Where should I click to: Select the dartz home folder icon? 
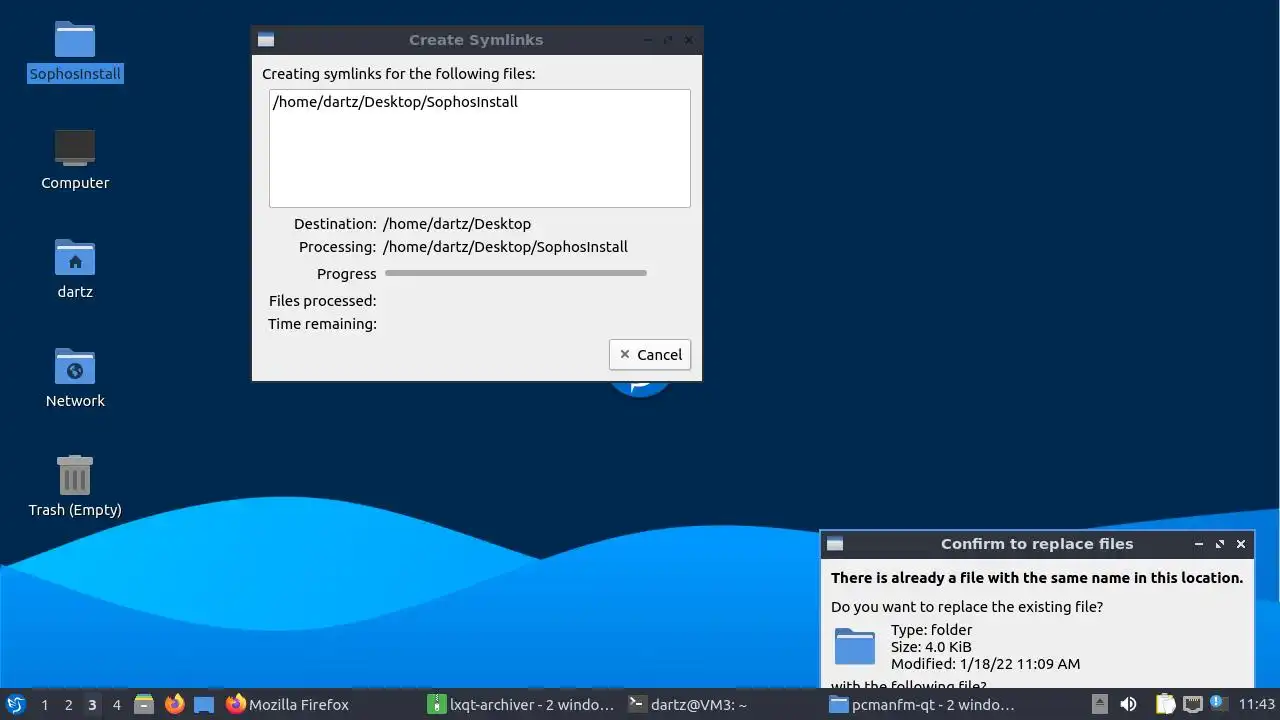point(75,269)
